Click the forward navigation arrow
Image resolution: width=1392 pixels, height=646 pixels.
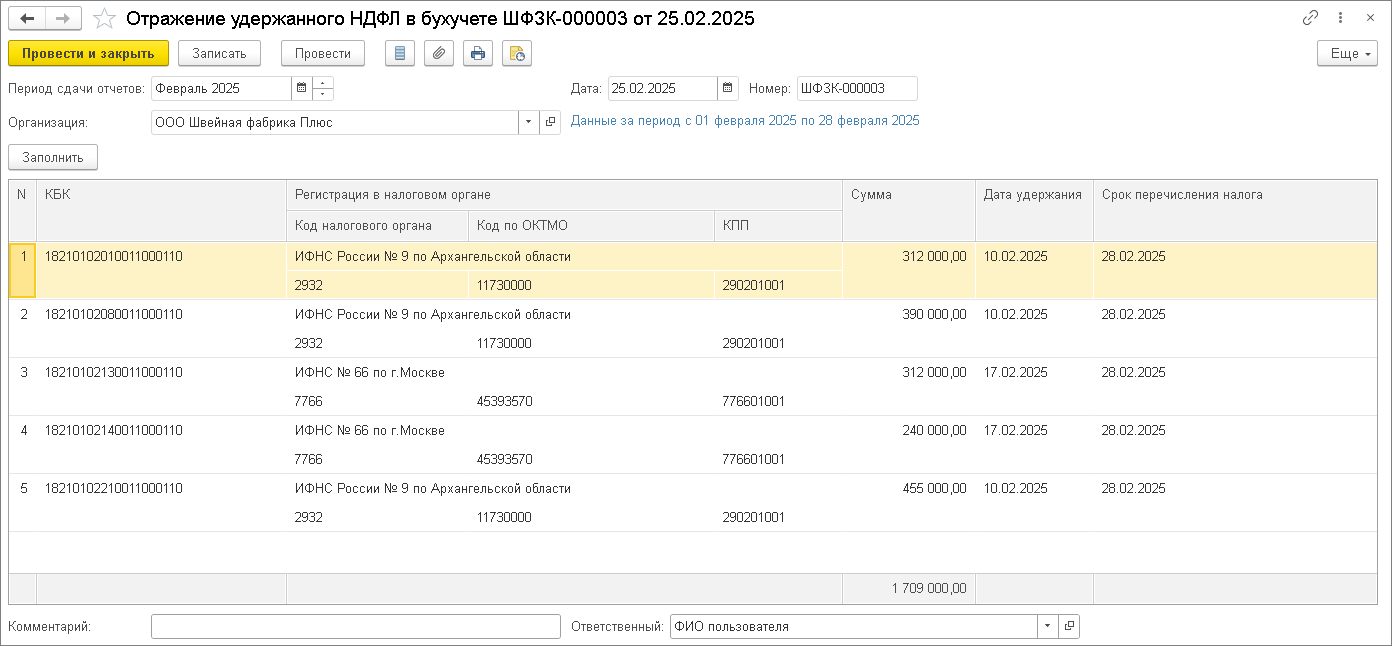63,18
